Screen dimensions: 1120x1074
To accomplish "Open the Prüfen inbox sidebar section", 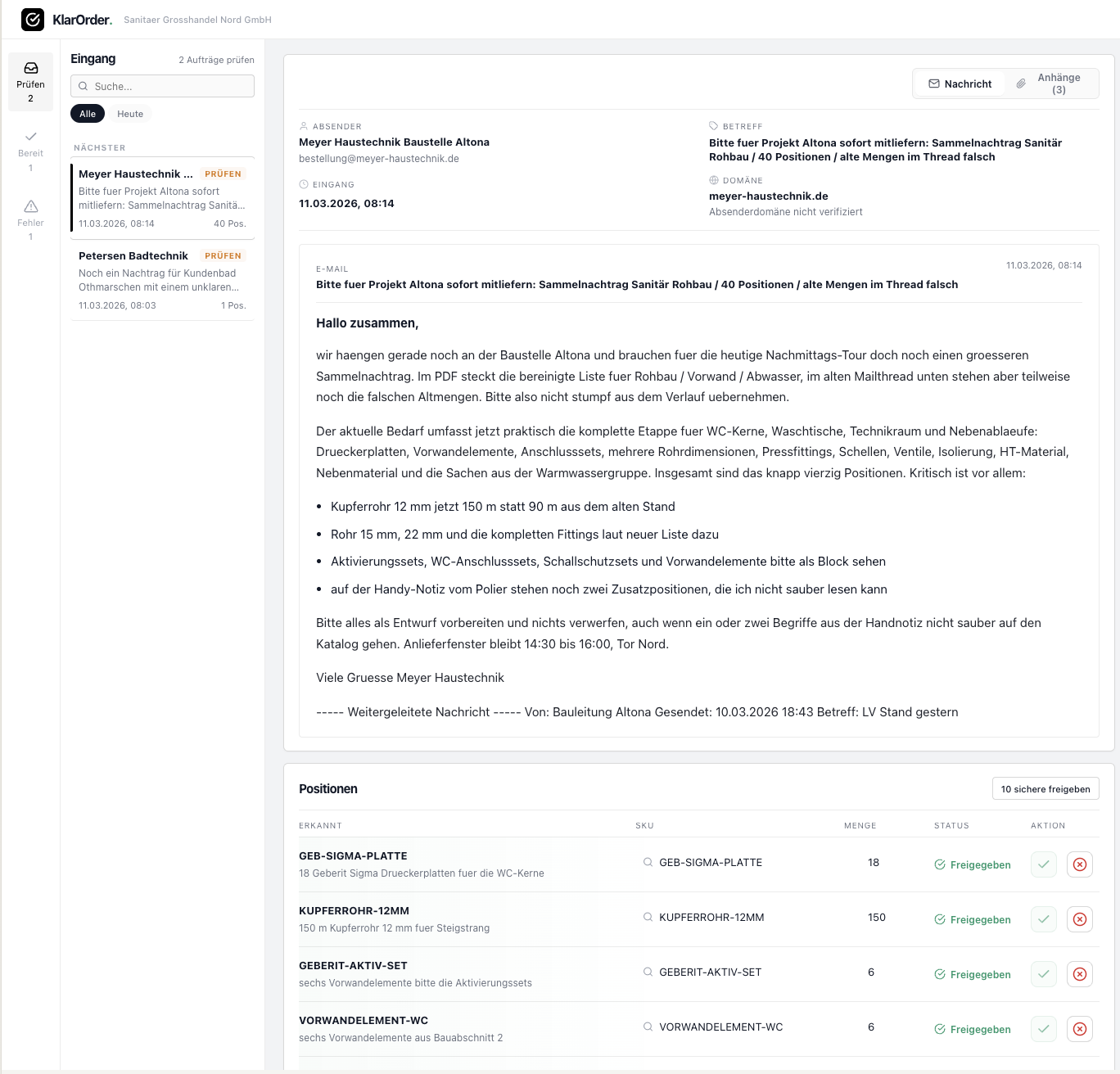I will tap(31, 82).
